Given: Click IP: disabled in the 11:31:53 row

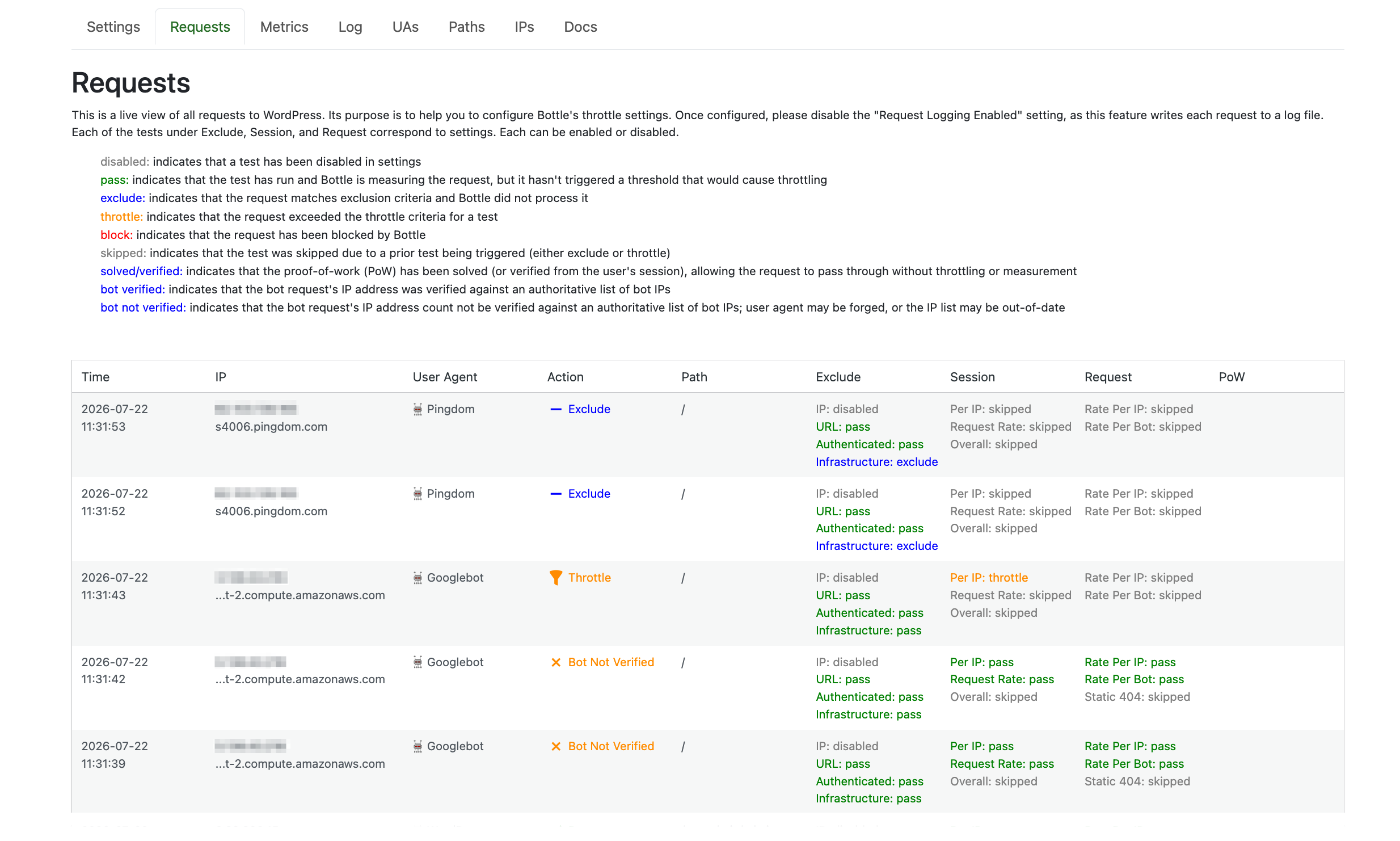Looking at the screenshot, I should click(x=847, y=409).
